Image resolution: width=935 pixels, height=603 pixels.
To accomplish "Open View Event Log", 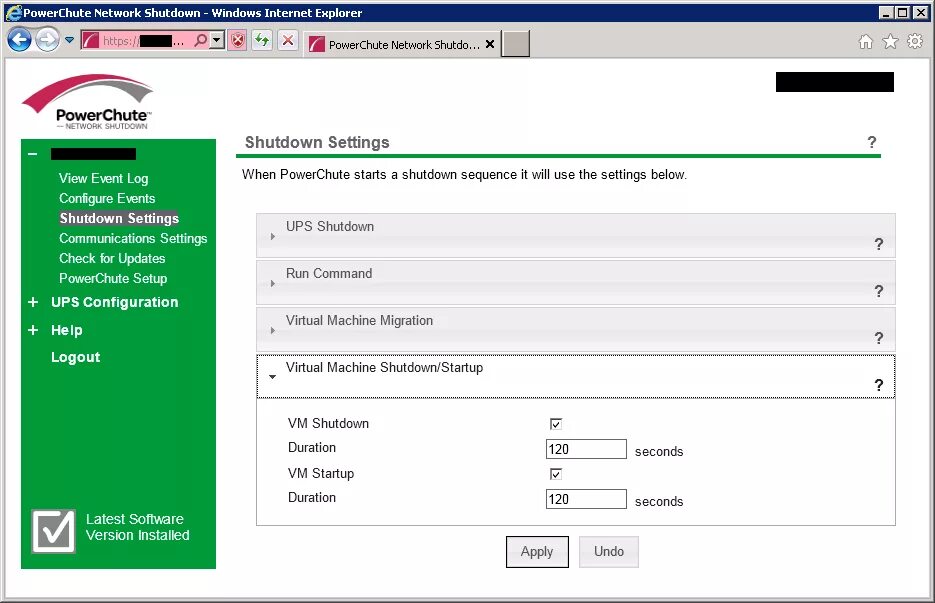I will tap(104, 178).
